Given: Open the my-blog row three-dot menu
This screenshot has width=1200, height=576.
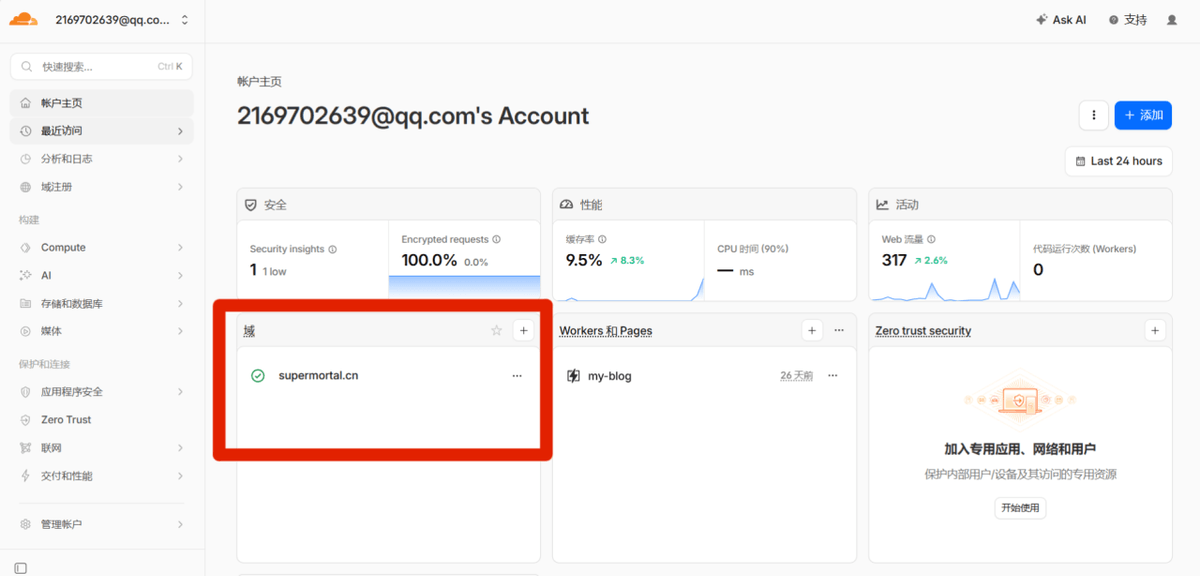Looking at the screenshot, I should 833,376.
